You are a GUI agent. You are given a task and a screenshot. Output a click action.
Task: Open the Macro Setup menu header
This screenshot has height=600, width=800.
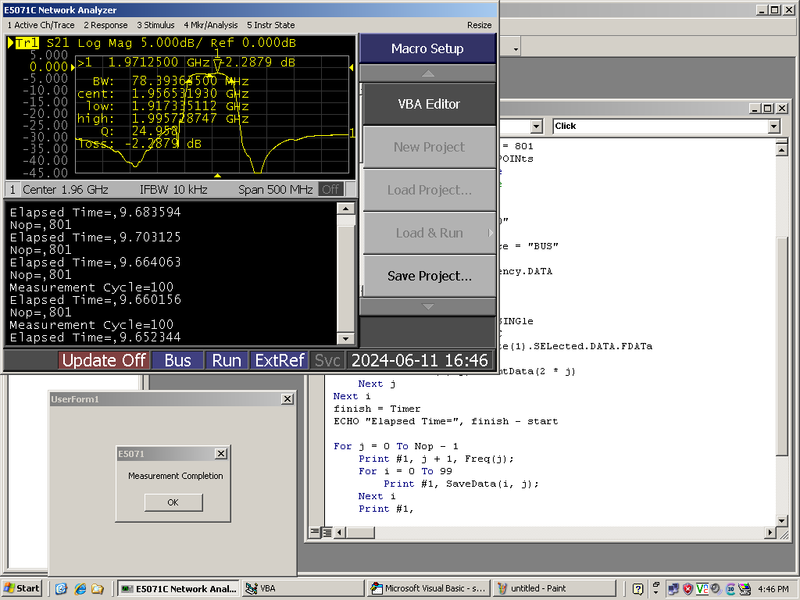(428, 48)
